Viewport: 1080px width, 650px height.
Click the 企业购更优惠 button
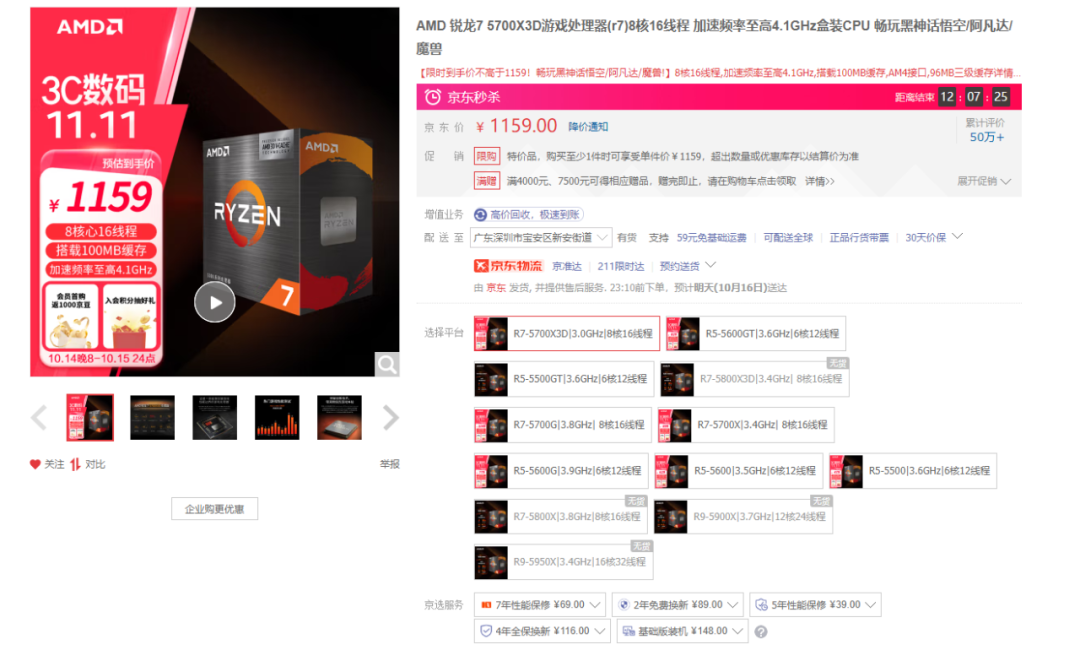coord(214,509)
